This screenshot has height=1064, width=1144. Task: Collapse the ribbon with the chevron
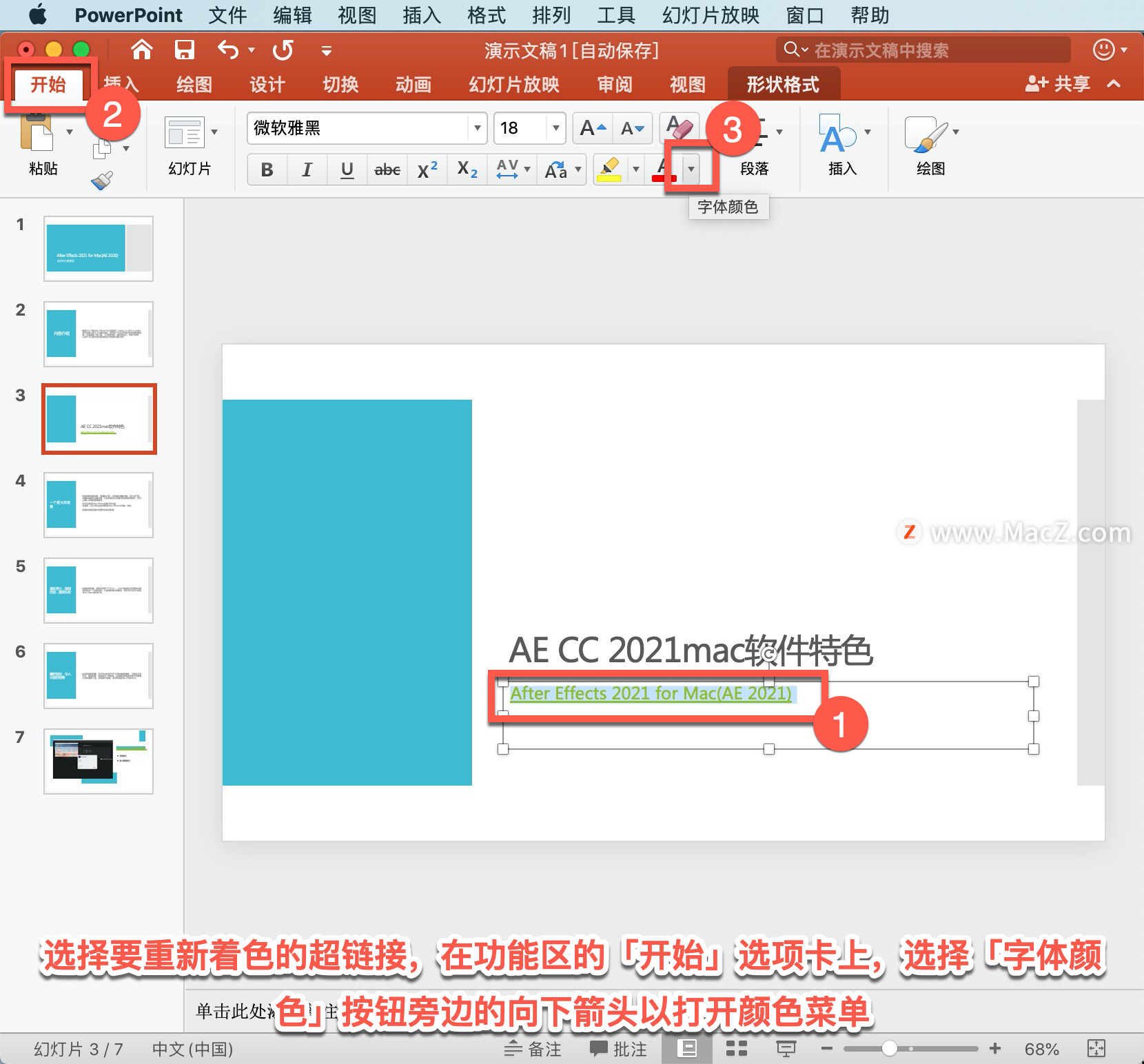[x=1114, y=84]
